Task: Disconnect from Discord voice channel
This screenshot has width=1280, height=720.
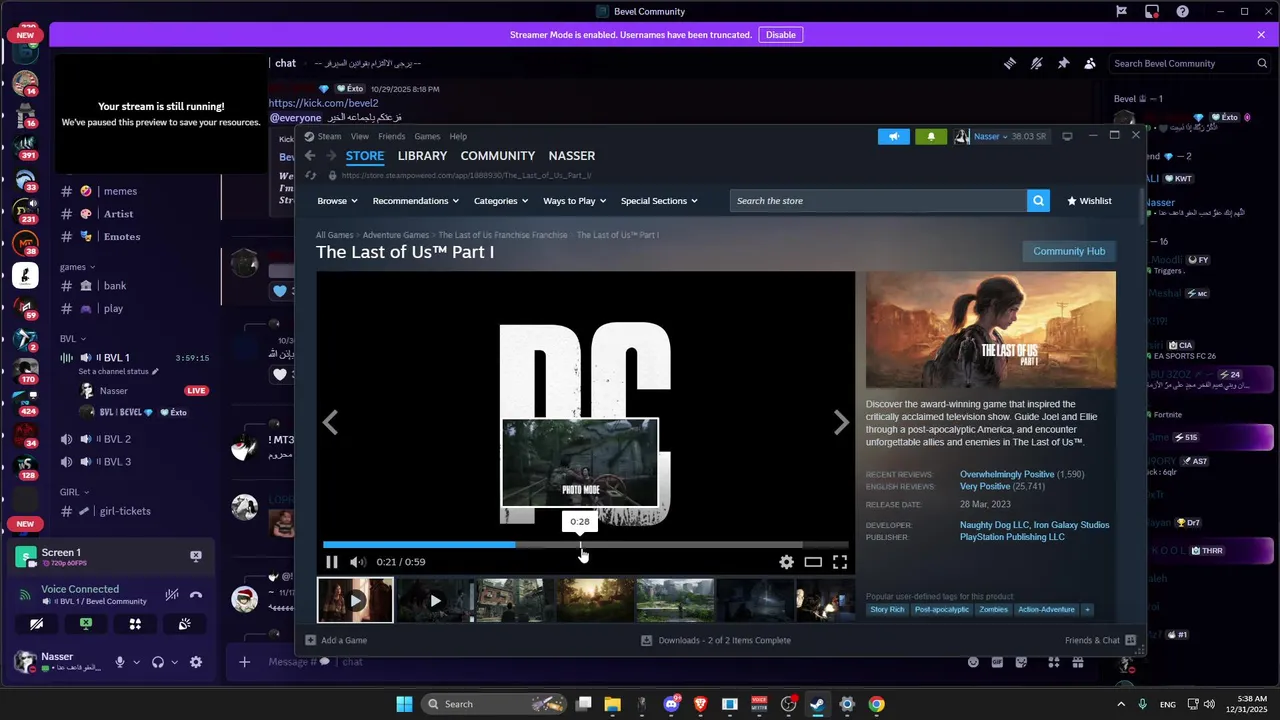Action: coord(196,595)
